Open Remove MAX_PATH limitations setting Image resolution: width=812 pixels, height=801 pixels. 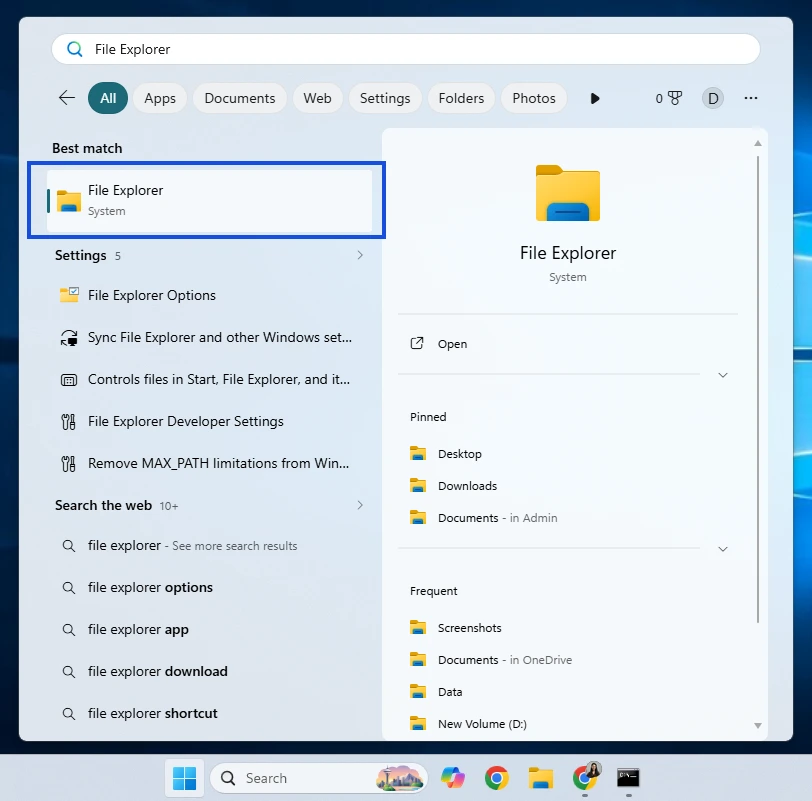point(209,463)
